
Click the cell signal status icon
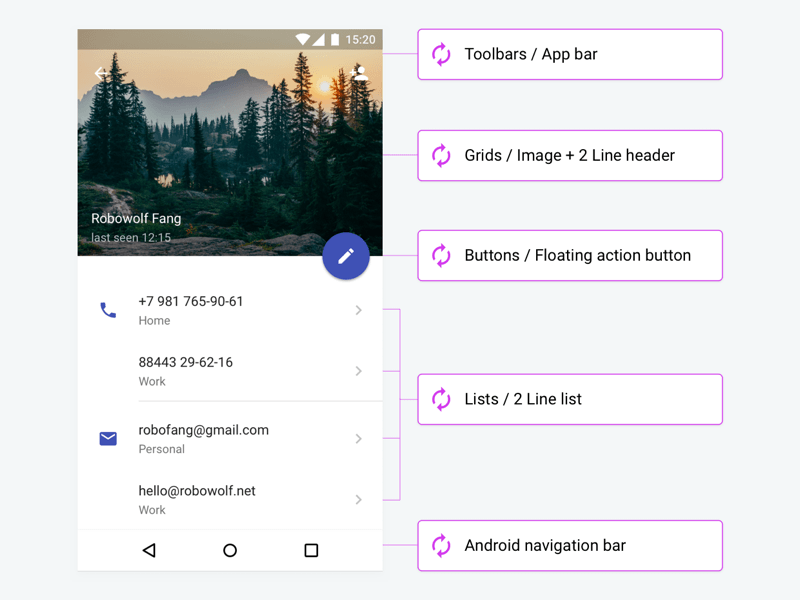tap(319, 39)
